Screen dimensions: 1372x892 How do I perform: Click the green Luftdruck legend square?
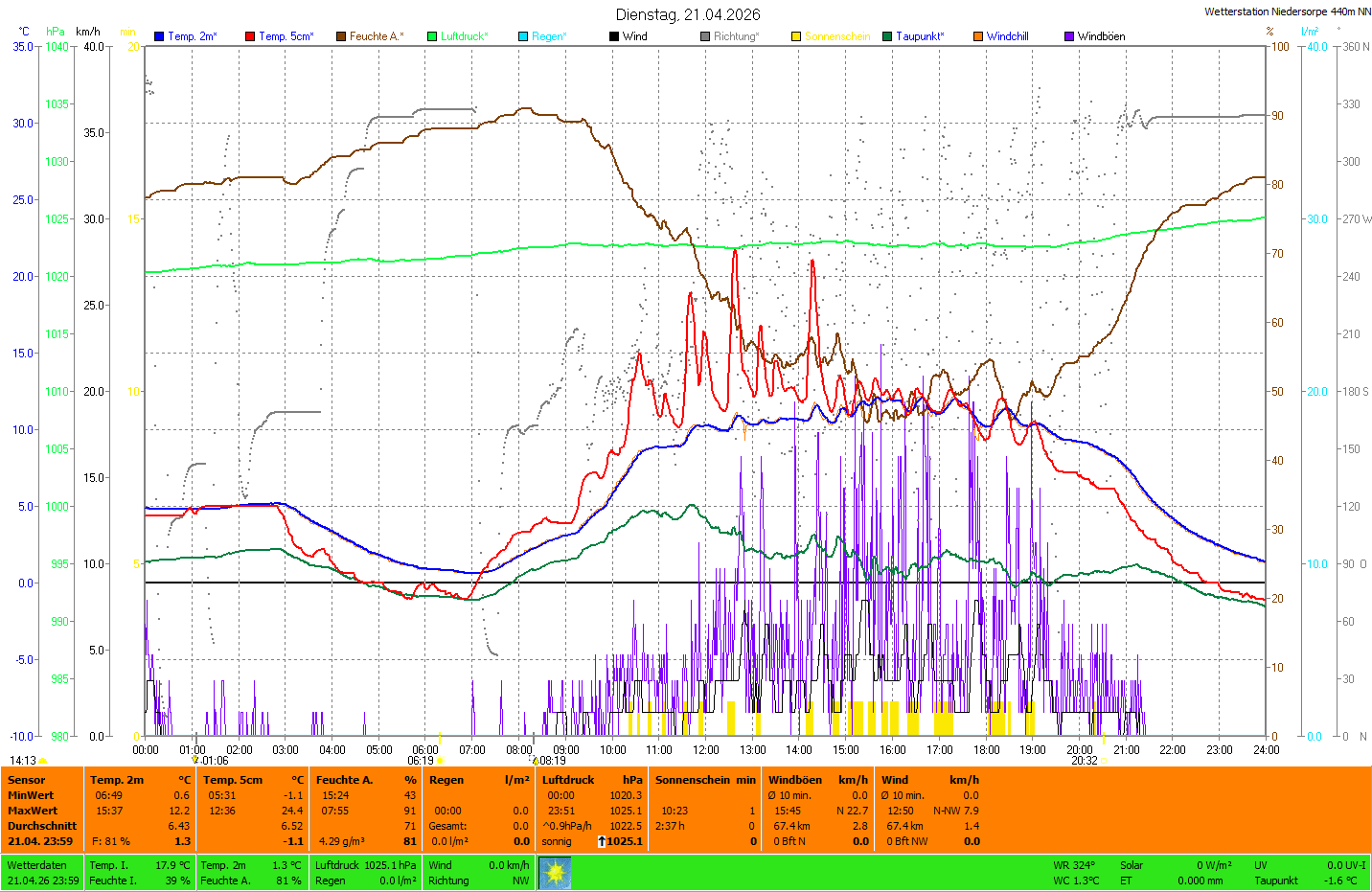pos(432,36)
